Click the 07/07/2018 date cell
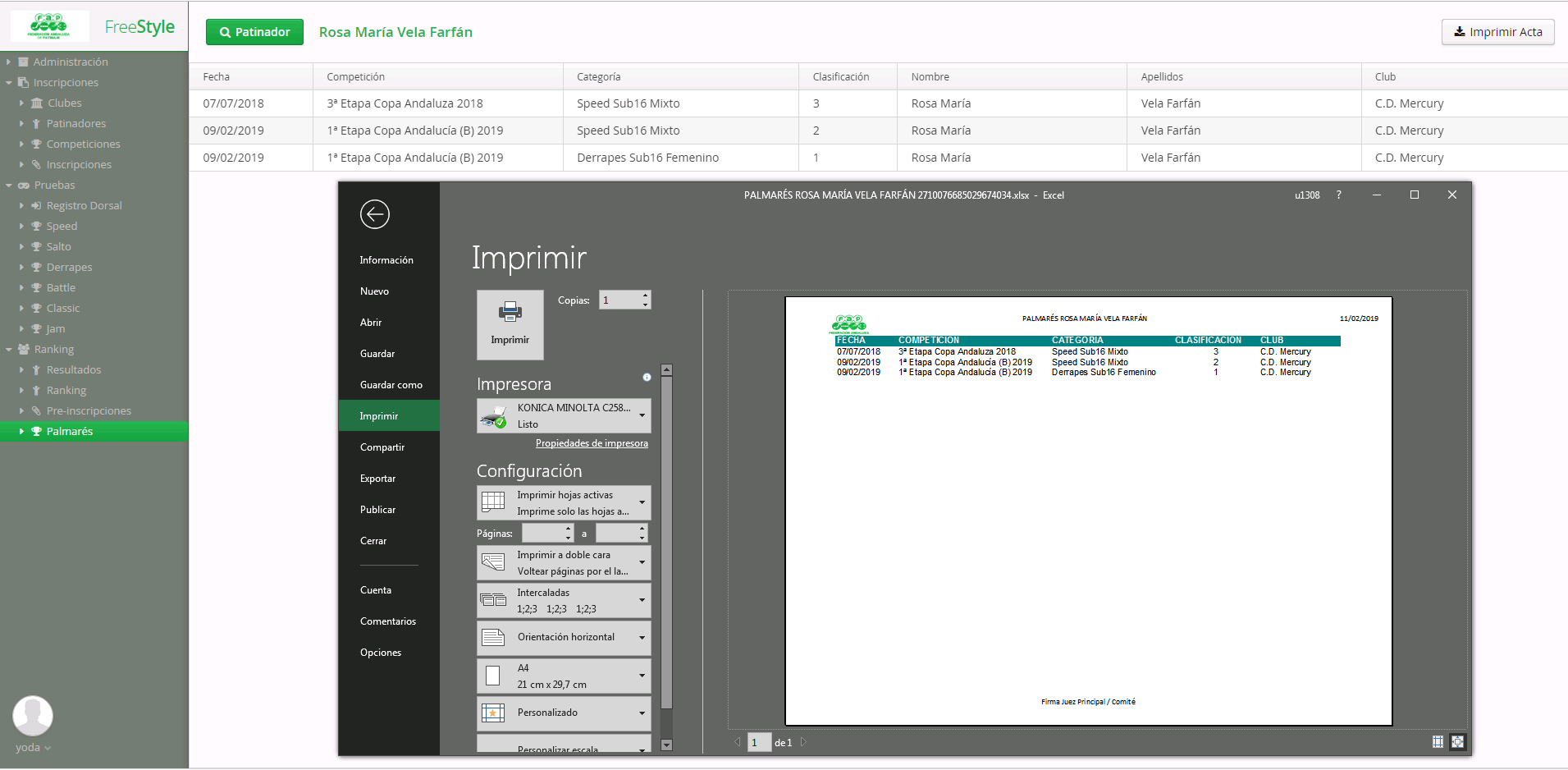The image size is (1568, 770). pos(251,103)
